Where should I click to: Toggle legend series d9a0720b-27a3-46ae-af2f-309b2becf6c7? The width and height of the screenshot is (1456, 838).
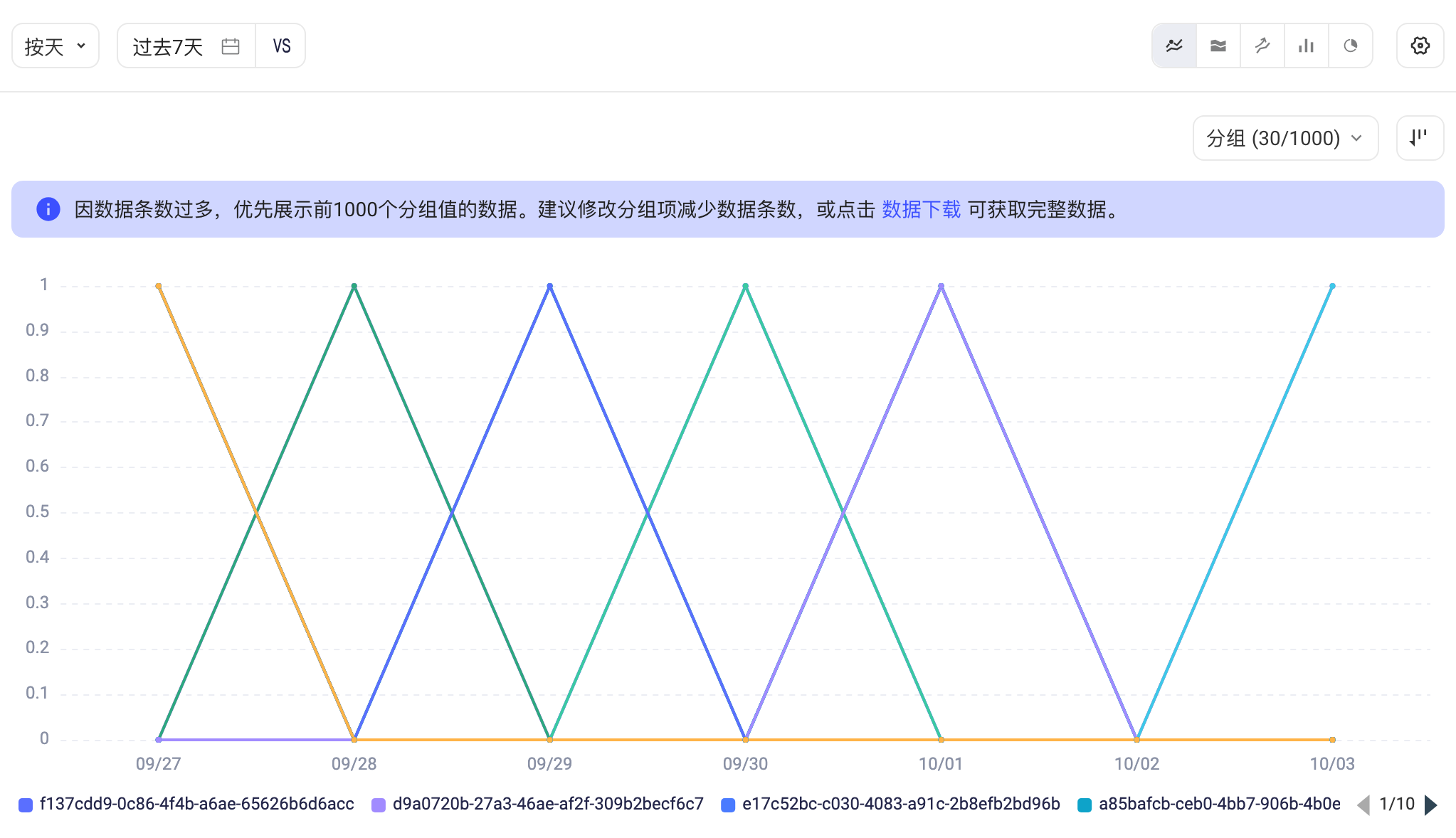[x=538, y=804]
